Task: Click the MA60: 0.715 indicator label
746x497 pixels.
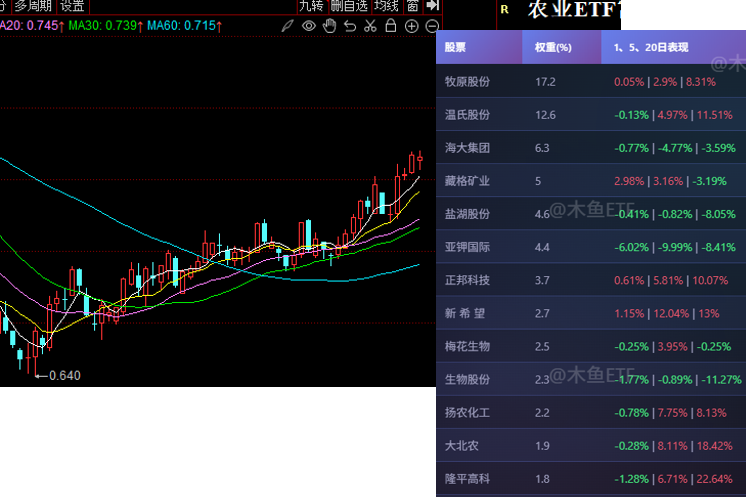Action: pos(184,26)
